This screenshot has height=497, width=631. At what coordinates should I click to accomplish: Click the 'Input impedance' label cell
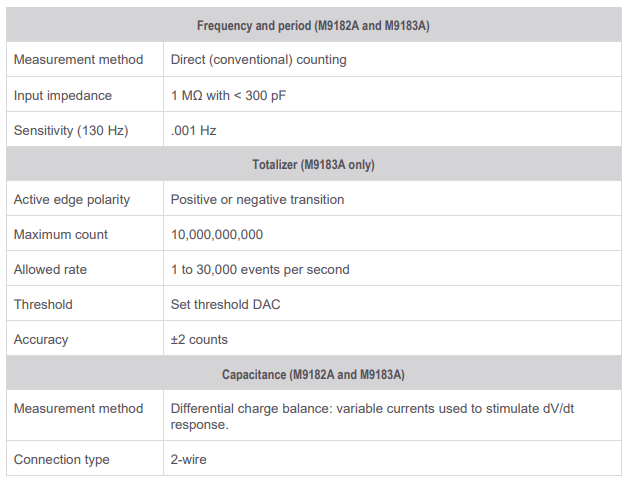tap(63, 95)
